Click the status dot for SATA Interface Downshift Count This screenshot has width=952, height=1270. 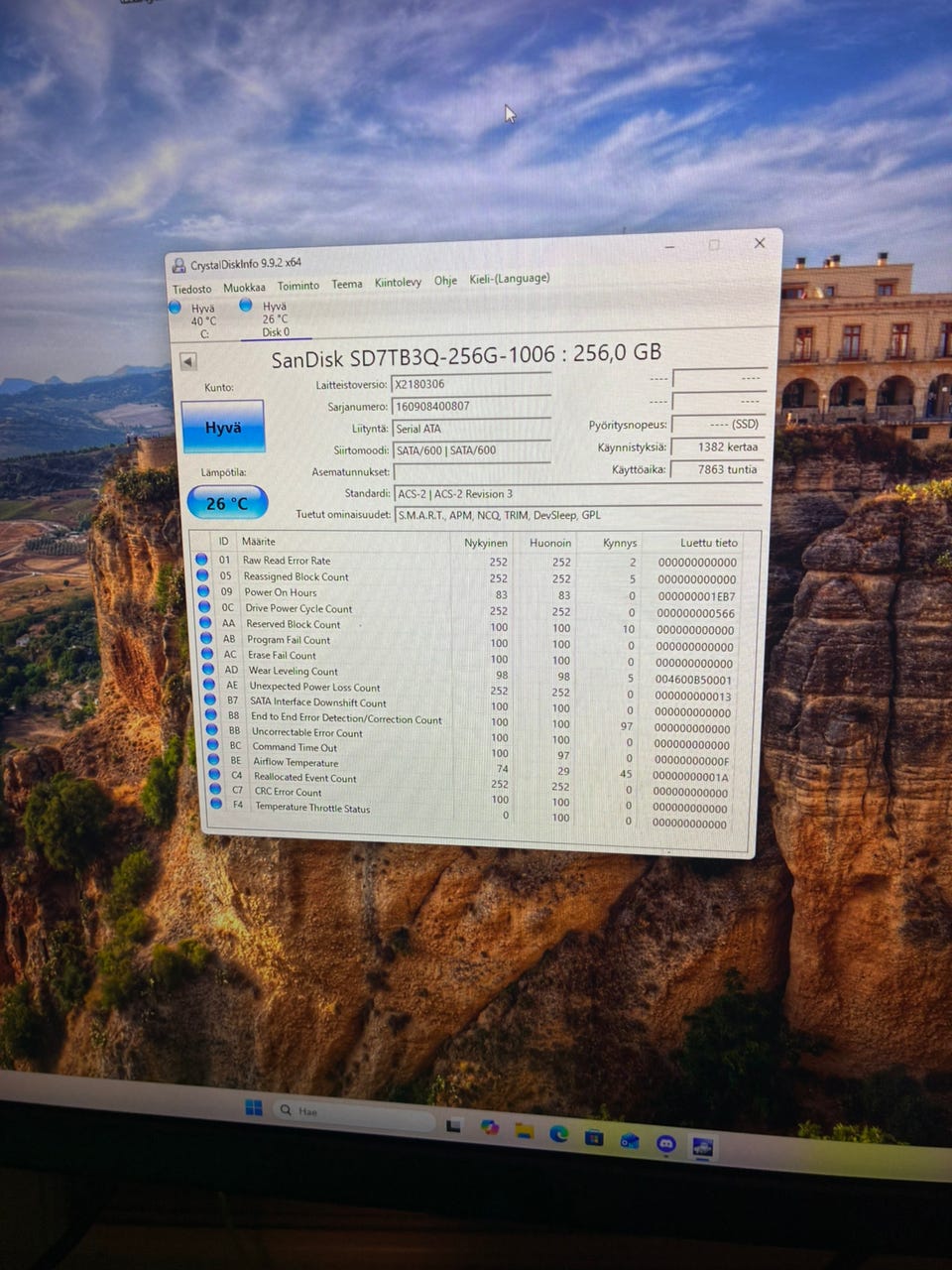click(210, 700)
